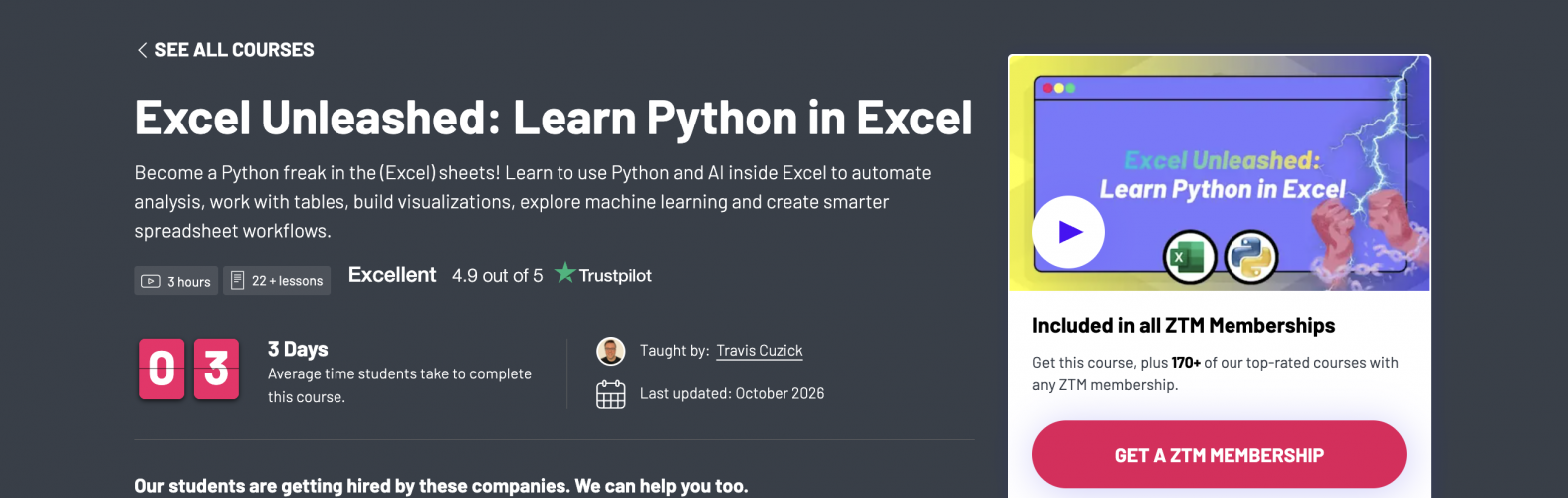Click the 3 hours duration badge

pos(176,281)
